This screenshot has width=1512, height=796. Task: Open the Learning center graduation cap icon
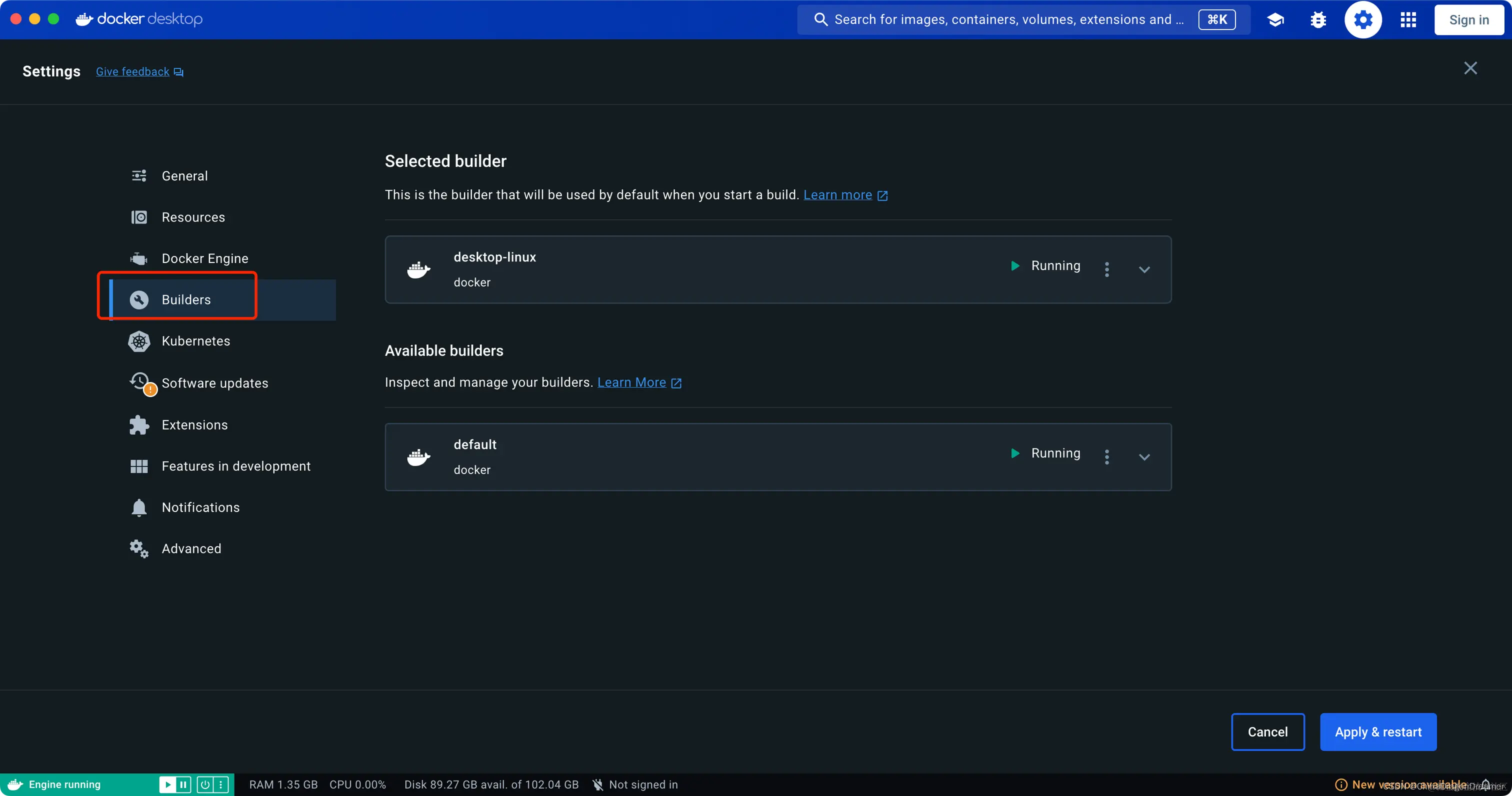coord(1275,20)
